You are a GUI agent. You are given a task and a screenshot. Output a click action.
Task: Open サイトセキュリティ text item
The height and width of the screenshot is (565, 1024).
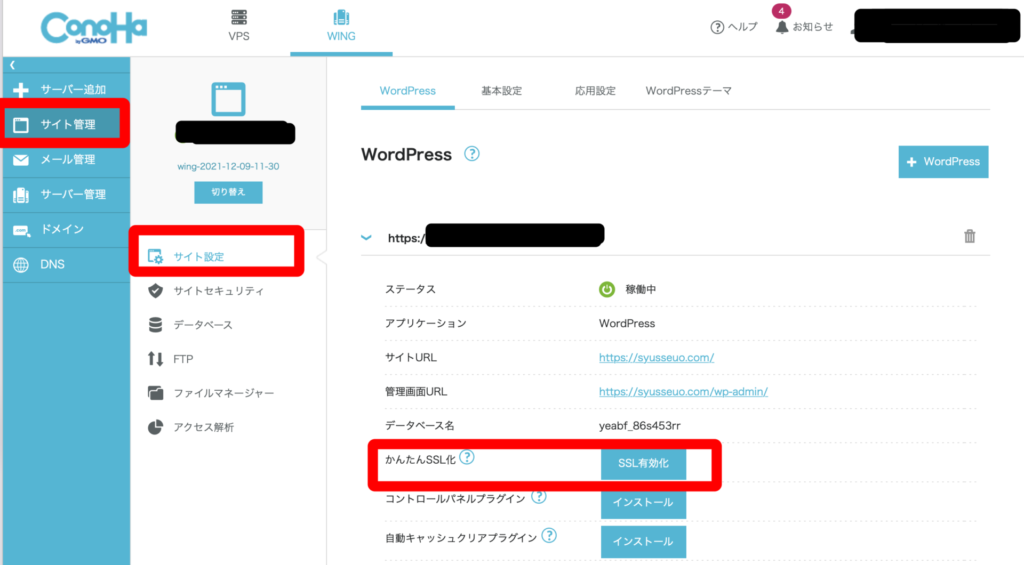(x=218, y=291)
